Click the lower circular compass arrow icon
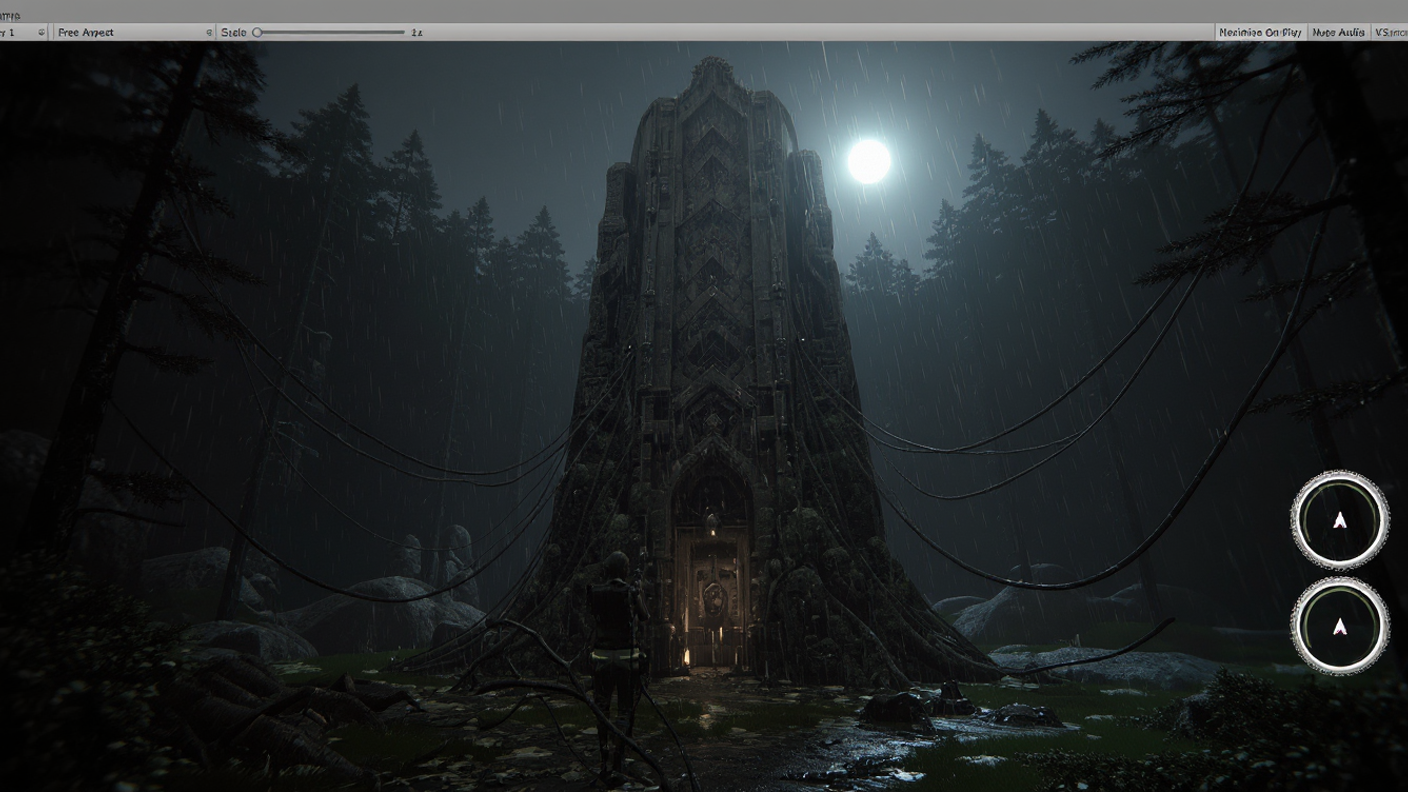Viewport: 1408px width, 792px height. (1339, 626)
